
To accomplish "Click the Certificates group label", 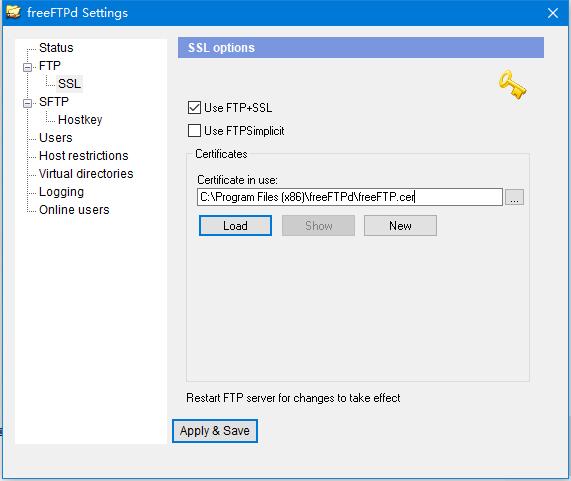I will (221, 154).
